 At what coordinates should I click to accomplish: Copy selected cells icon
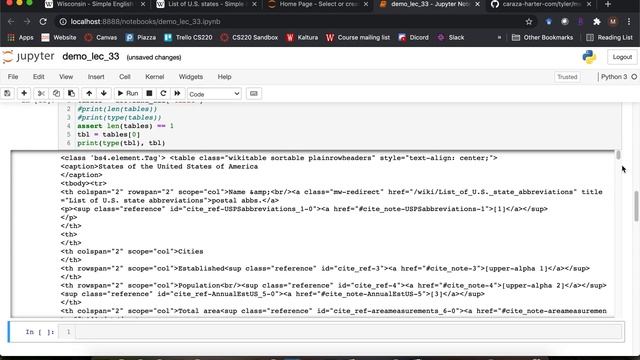click(56, 93)
